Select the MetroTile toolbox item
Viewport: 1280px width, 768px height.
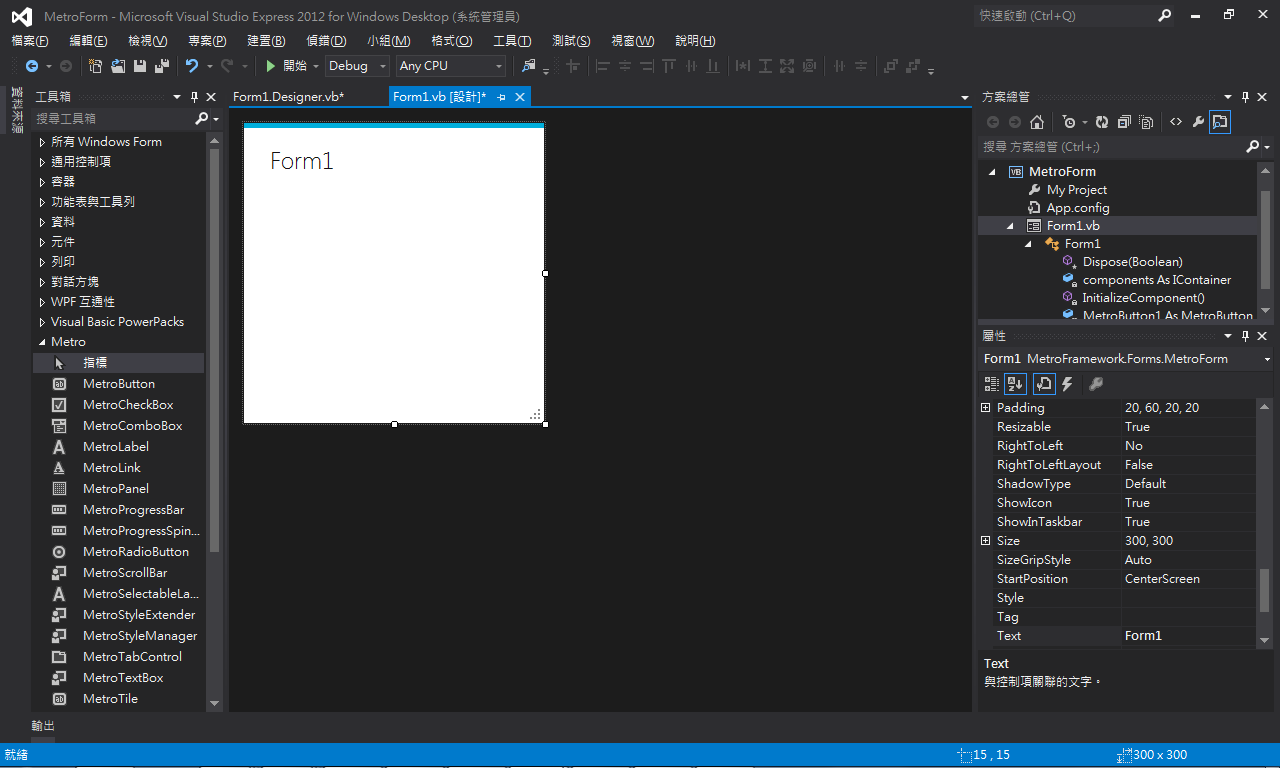tap(118, 699)
